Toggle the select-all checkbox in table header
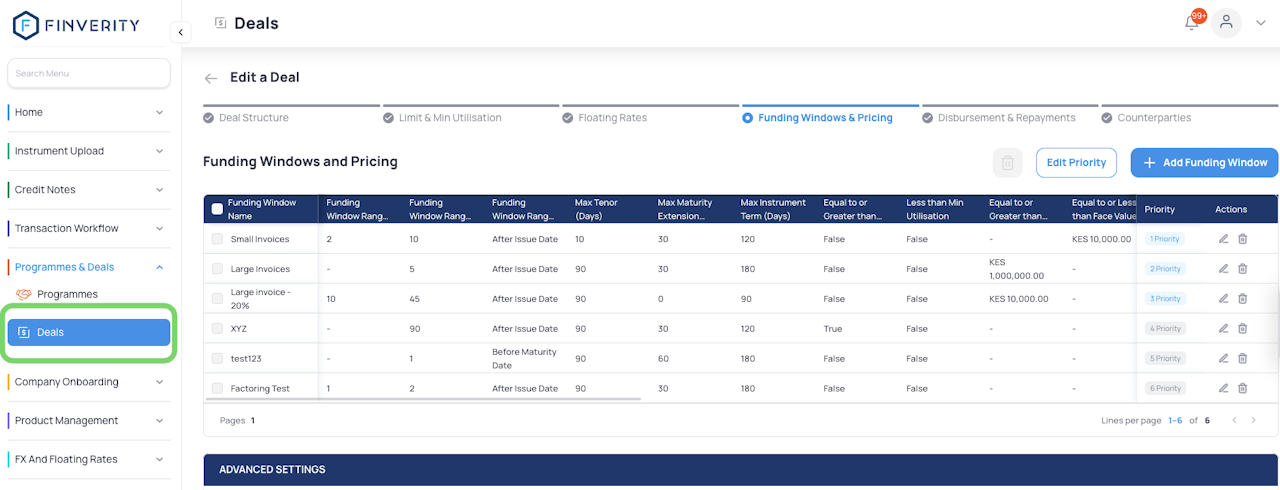The height and width of the screenshot is (490, 1280). [x=217, y=209]
